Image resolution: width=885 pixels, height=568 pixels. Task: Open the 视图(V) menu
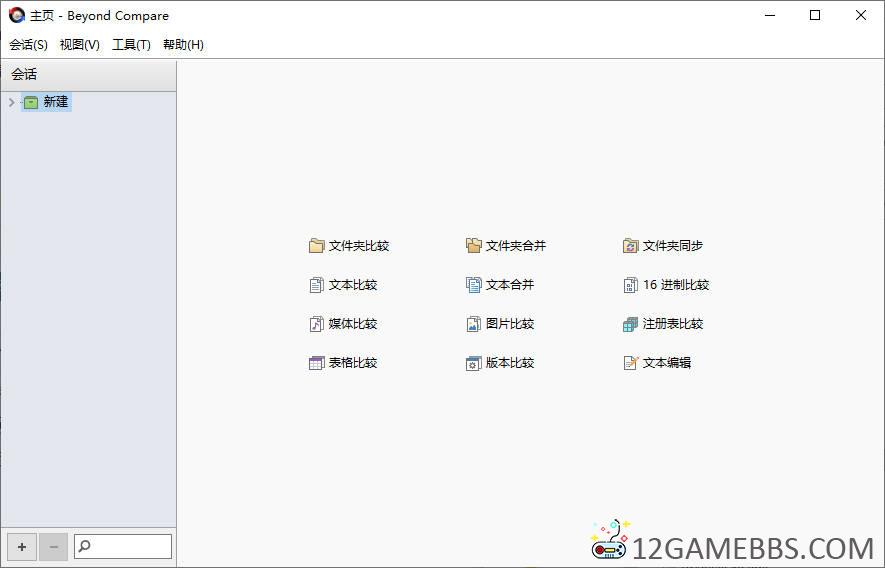tap(80, 45)
